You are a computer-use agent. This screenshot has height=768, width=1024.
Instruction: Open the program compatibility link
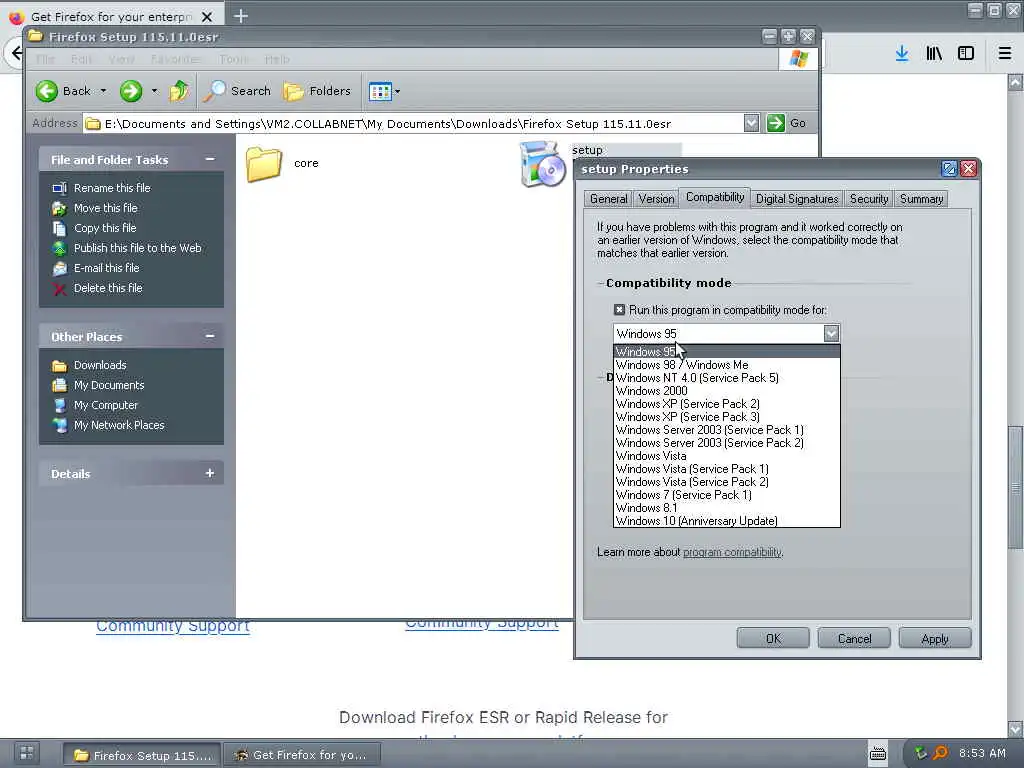[x=732, y=552]
